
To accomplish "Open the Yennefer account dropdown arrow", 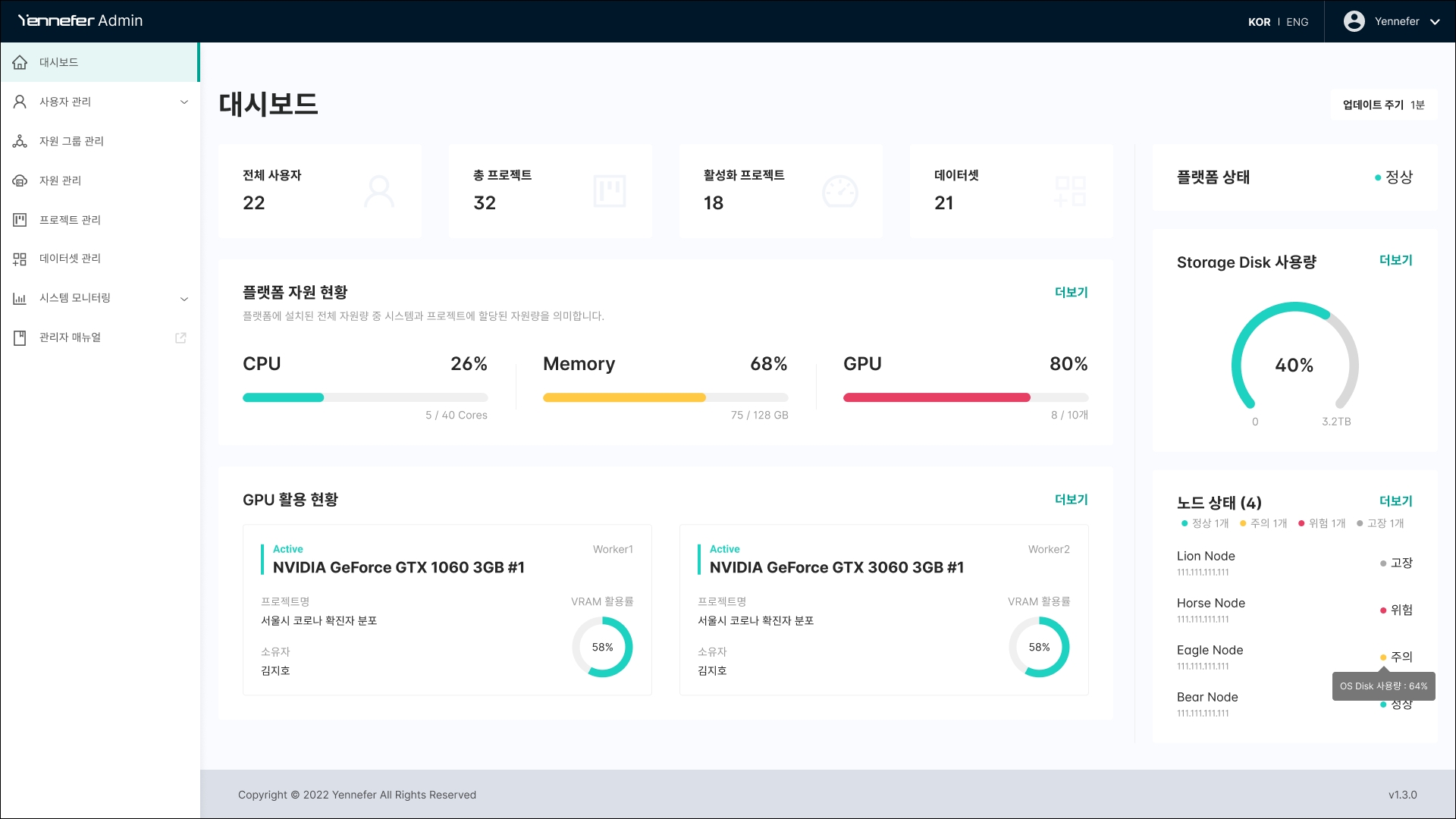I will [x=1435, y=22].
